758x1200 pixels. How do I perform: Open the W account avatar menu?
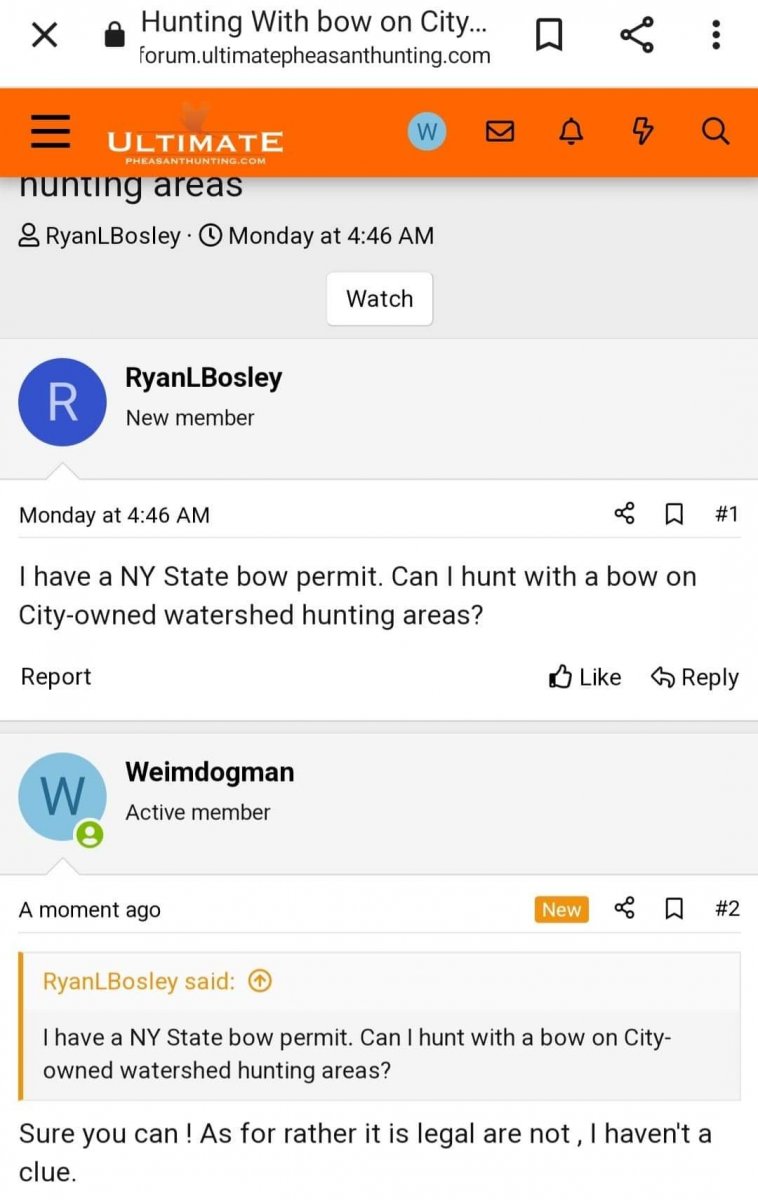tap(427, 131)
